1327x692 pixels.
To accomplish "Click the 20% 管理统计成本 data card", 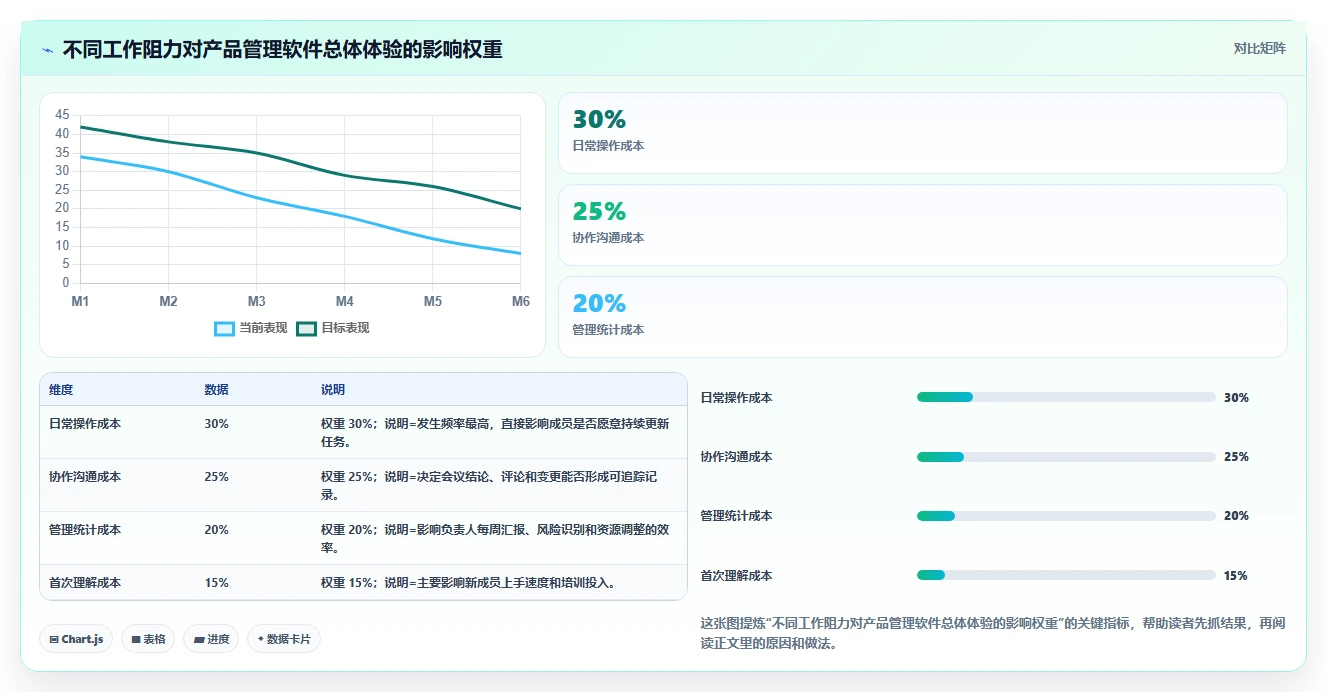I will click(x=922, y=317).
